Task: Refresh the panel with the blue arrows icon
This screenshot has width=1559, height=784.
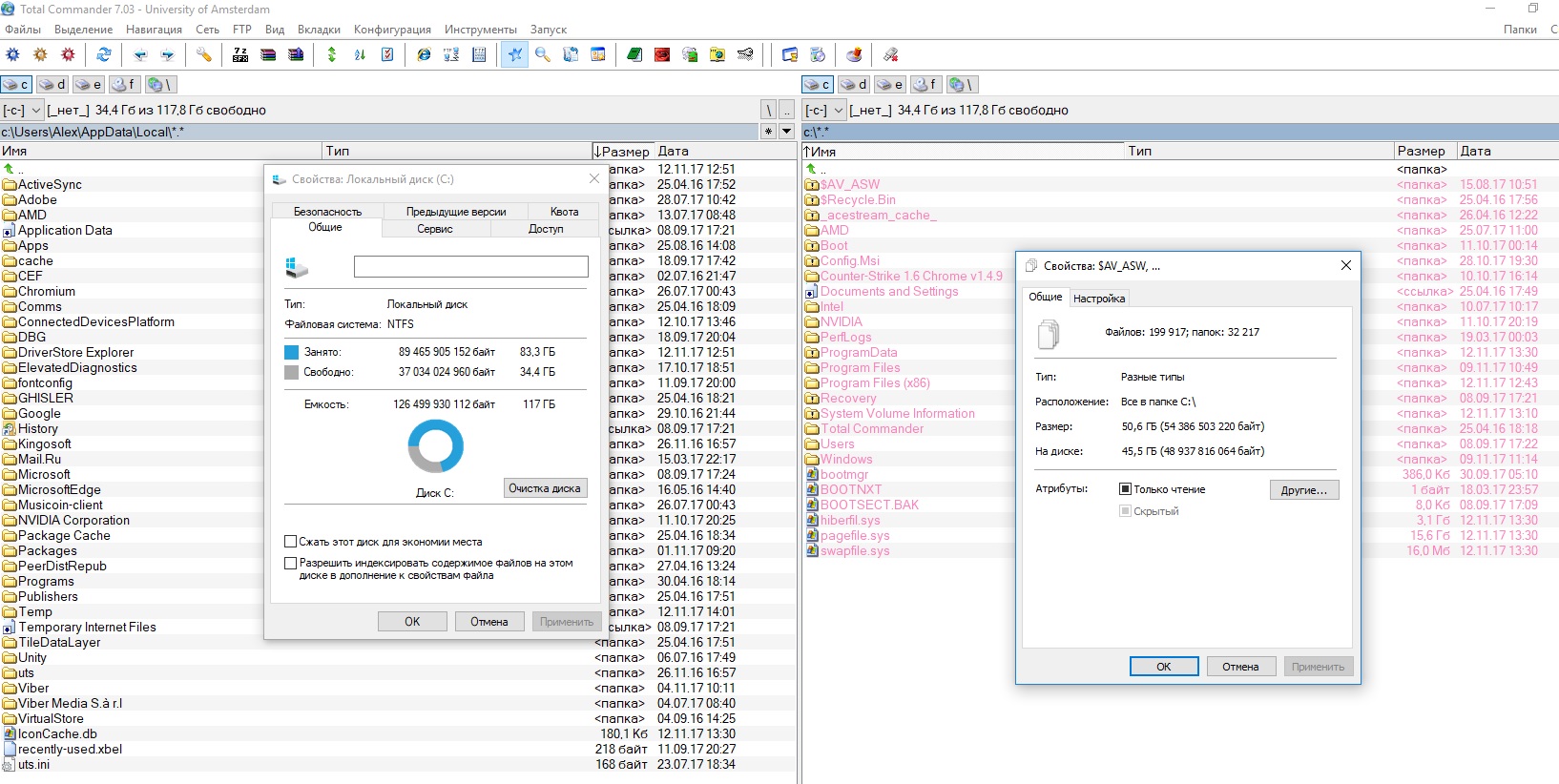Action: pos(104,55)
